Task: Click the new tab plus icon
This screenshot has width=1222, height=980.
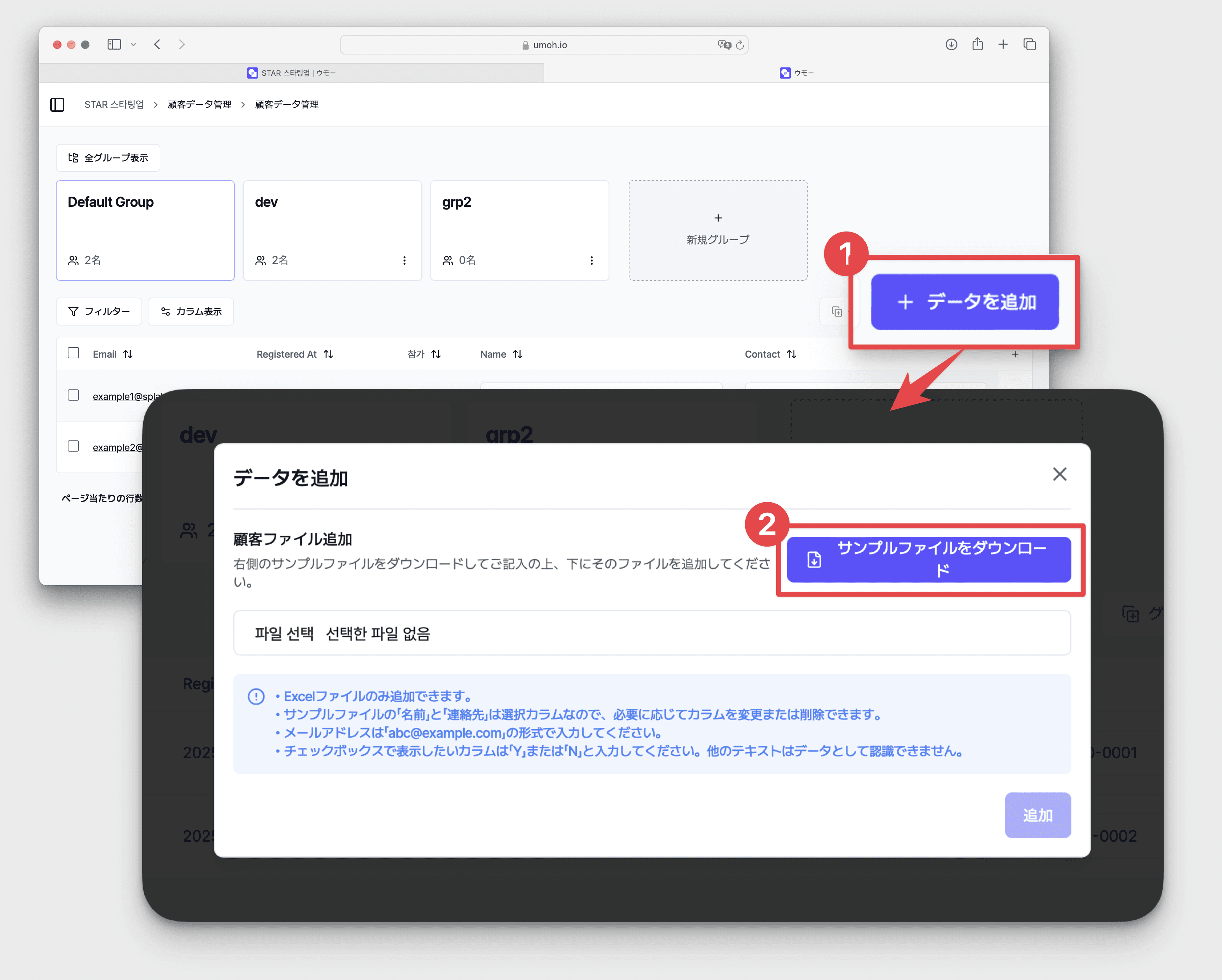Action: coord(1003,44)
